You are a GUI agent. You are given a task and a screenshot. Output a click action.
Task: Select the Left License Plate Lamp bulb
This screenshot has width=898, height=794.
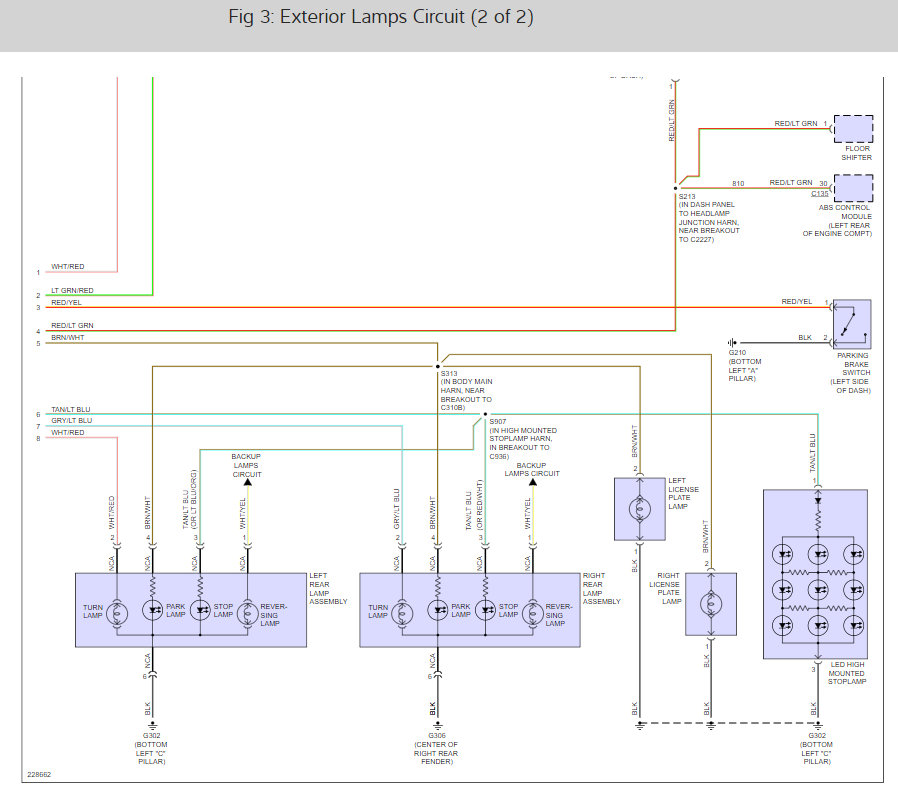(640, 508)
